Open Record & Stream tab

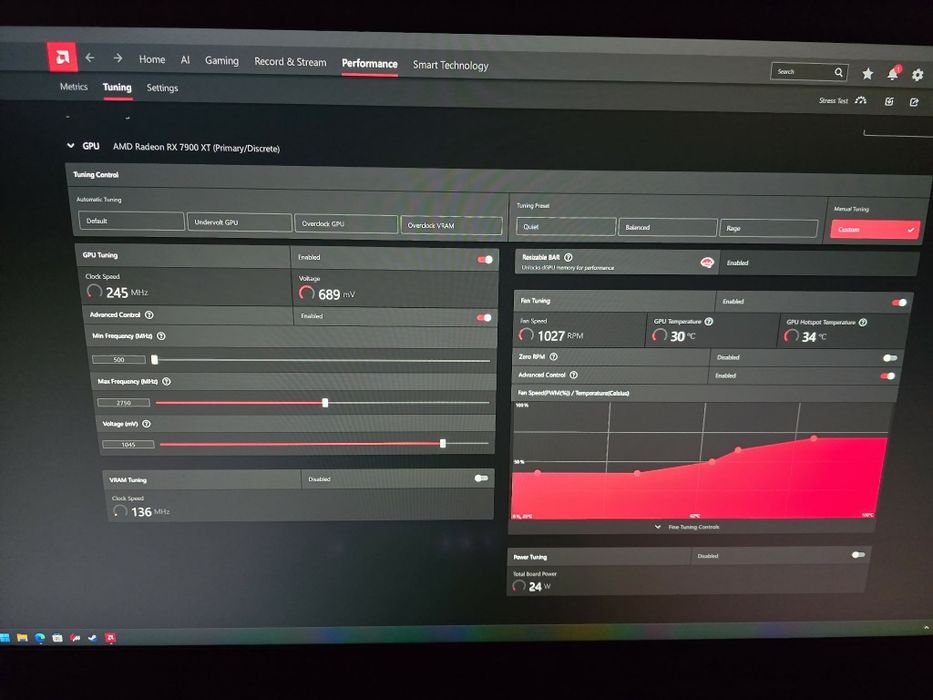click(290, 62)
